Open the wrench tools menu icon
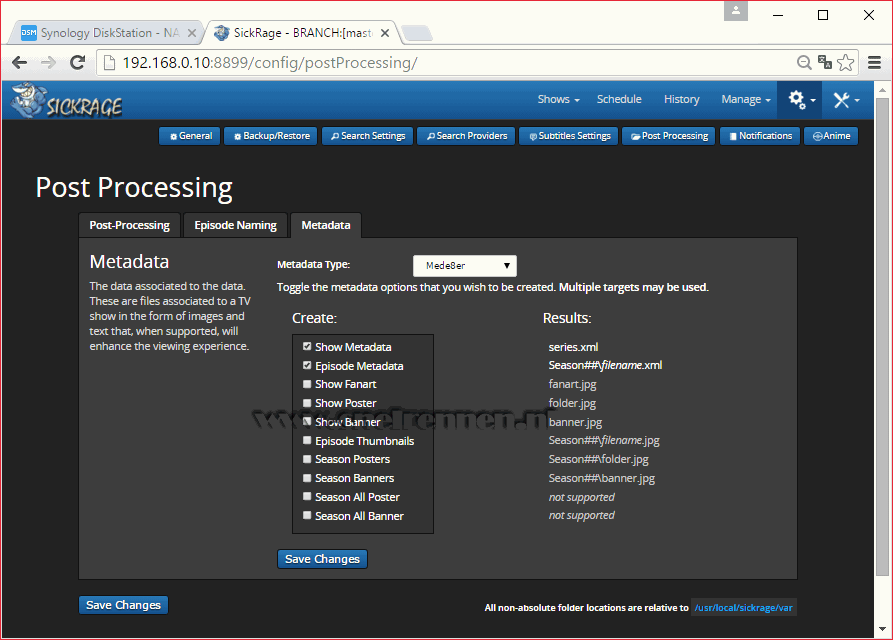The height and width of the screenshot is (640, 893). 846,100
